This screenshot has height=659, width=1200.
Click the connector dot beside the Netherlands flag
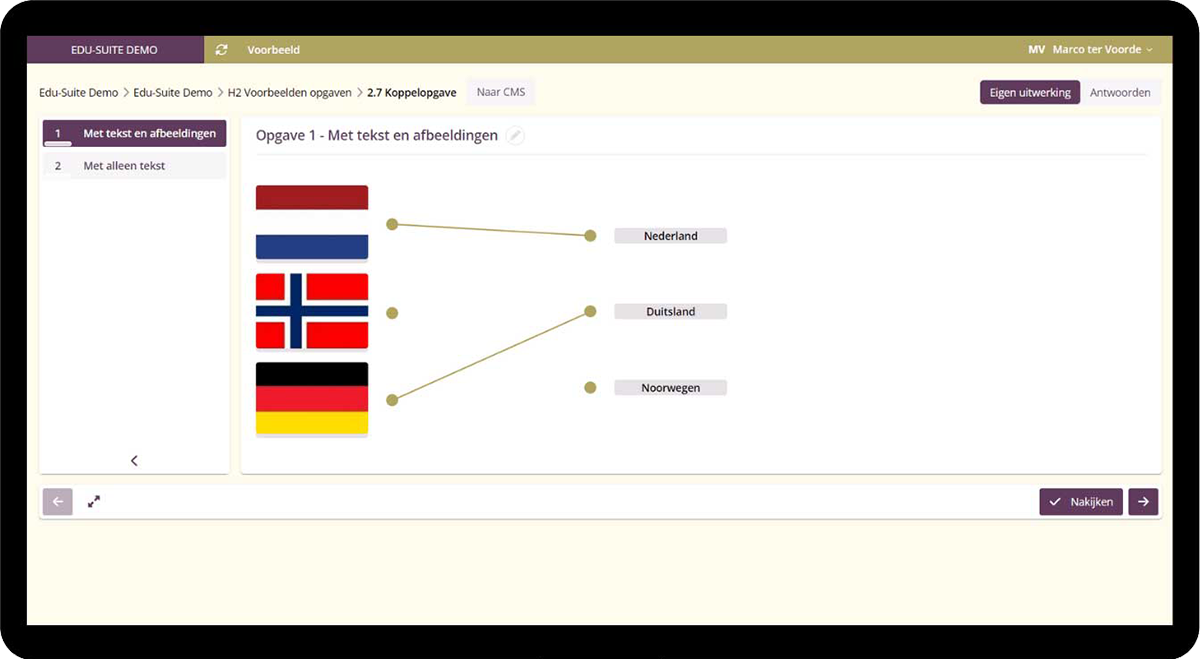point(392,224)
